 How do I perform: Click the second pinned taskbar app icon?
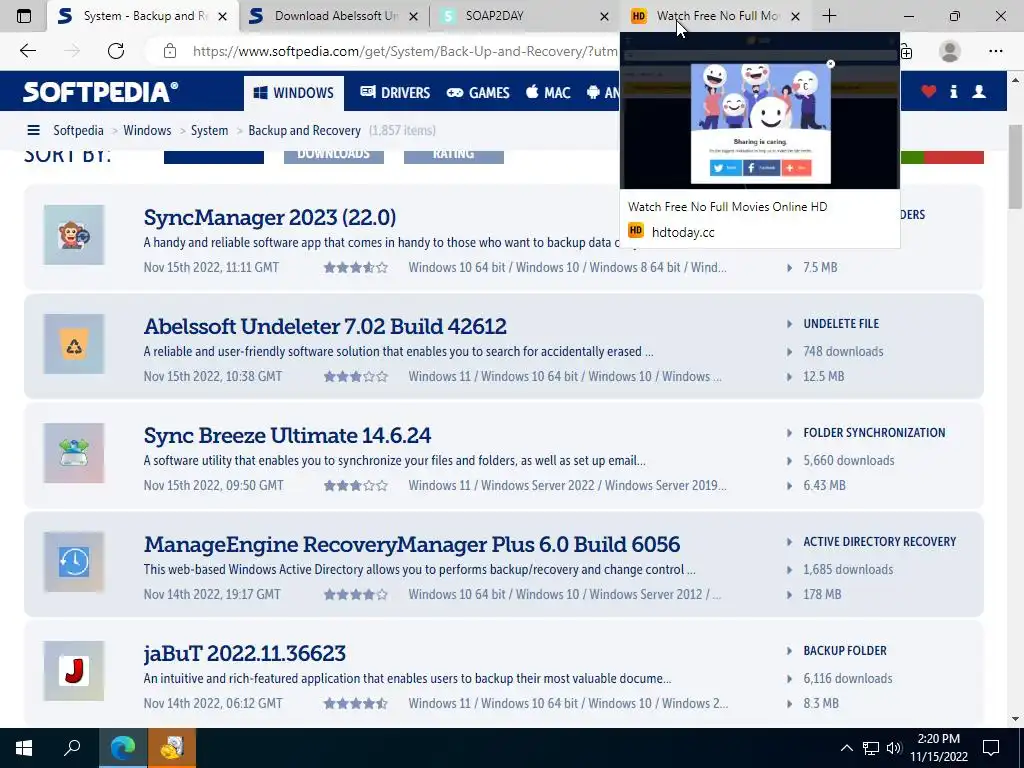[172, 748]
